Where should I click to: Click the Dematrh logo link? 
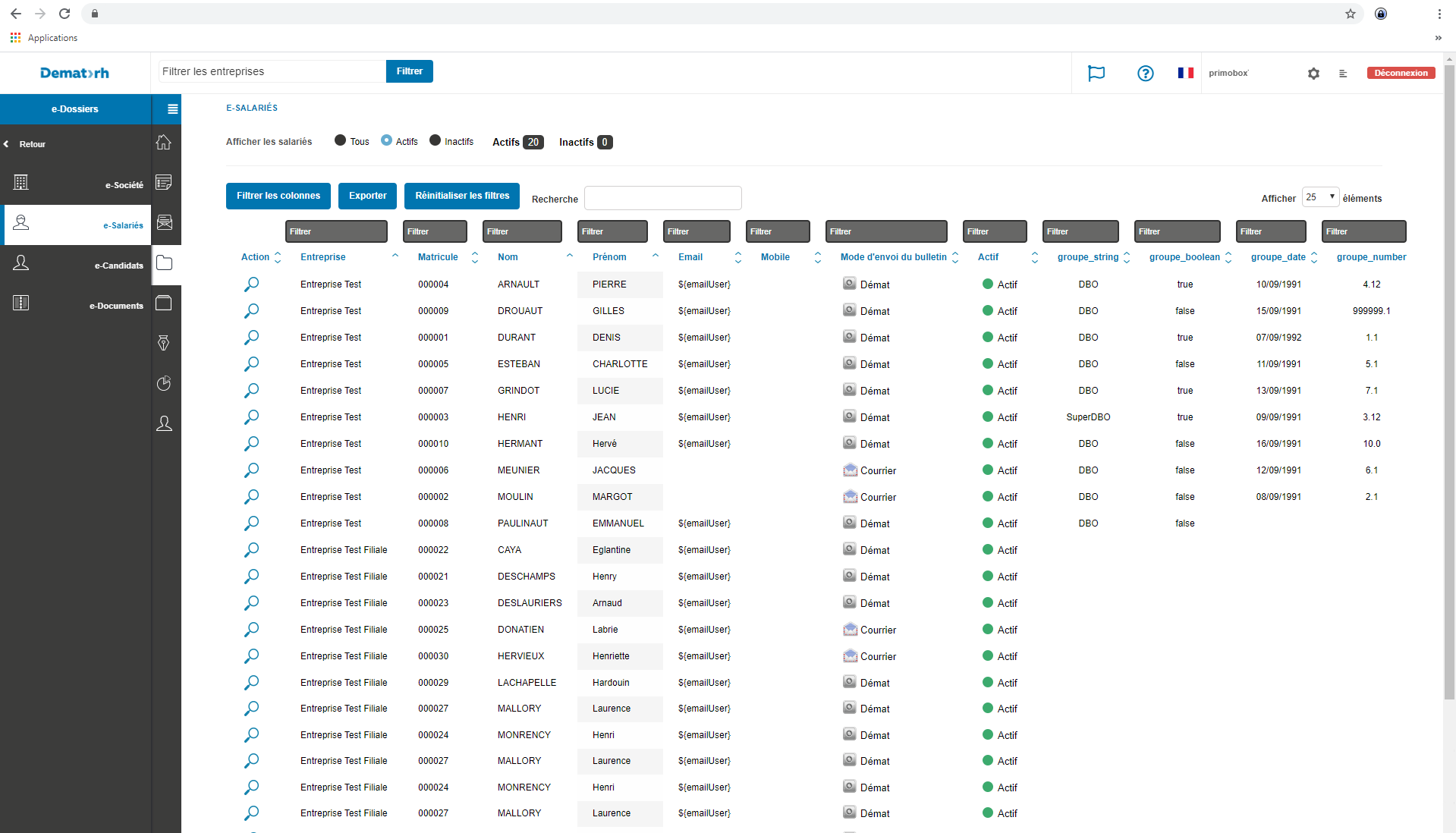coord(74,73)
